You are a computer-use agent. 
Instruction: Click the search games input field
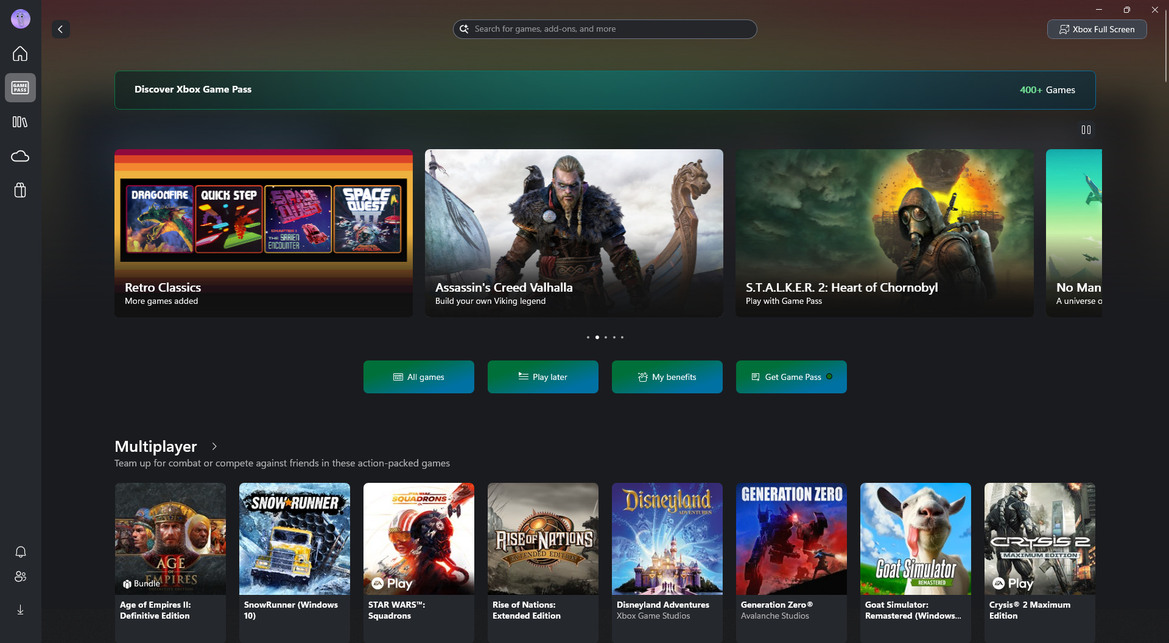point(605,29)
